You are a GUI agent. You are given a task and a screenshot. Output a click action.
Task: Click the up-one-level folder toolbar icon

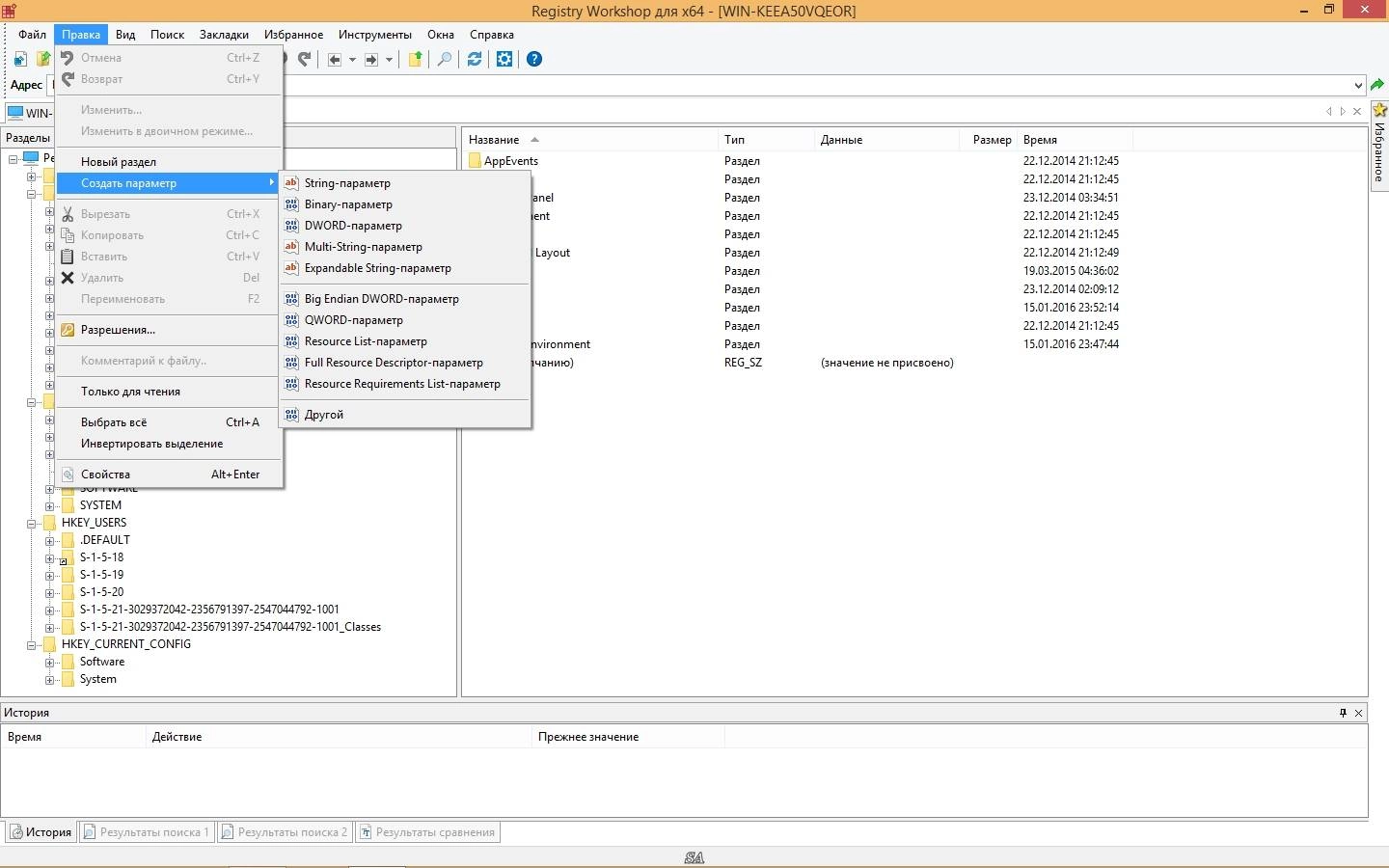(416, 60)
